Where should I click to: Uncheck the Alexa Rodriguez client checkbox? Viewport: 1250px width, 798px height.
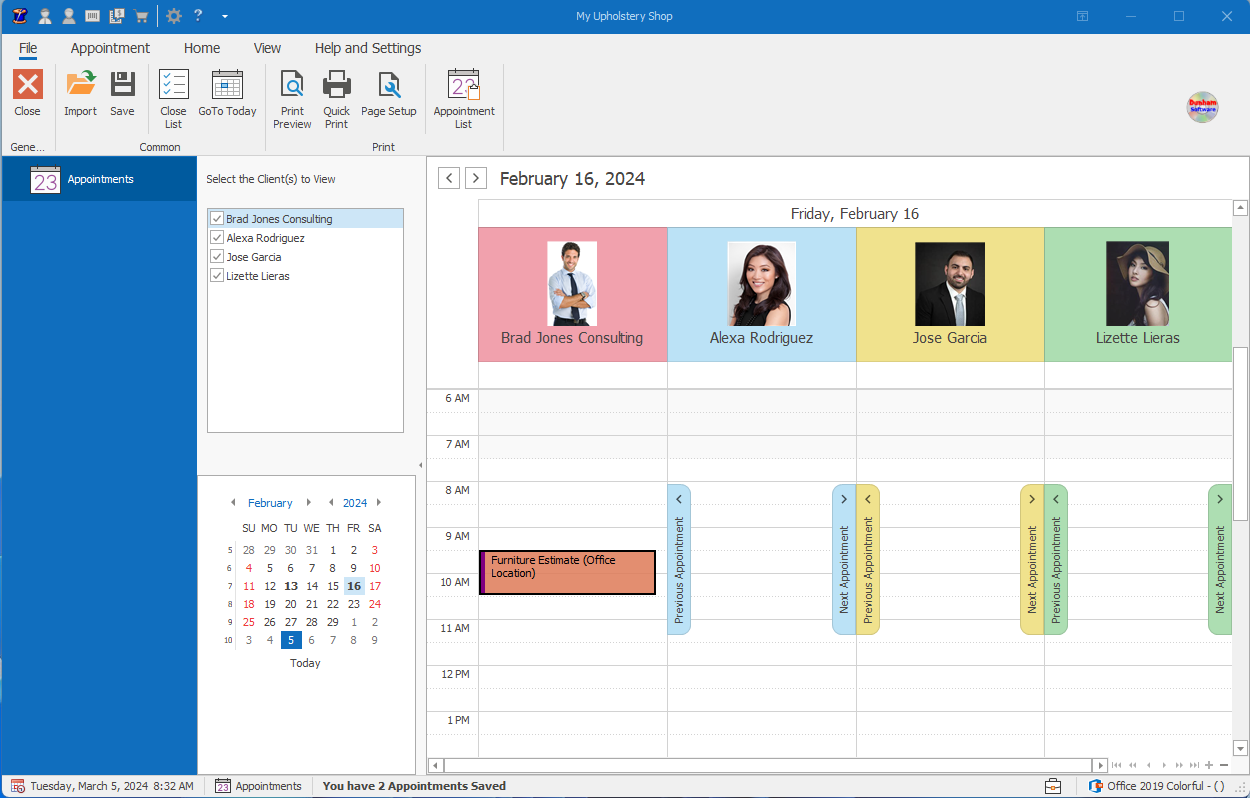[217, 237]
